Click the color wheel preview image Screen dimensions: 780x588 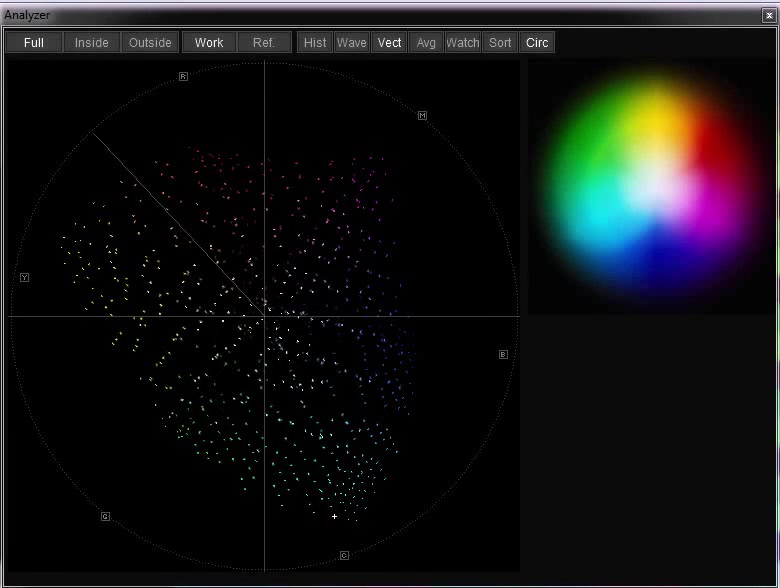[650, 188]
